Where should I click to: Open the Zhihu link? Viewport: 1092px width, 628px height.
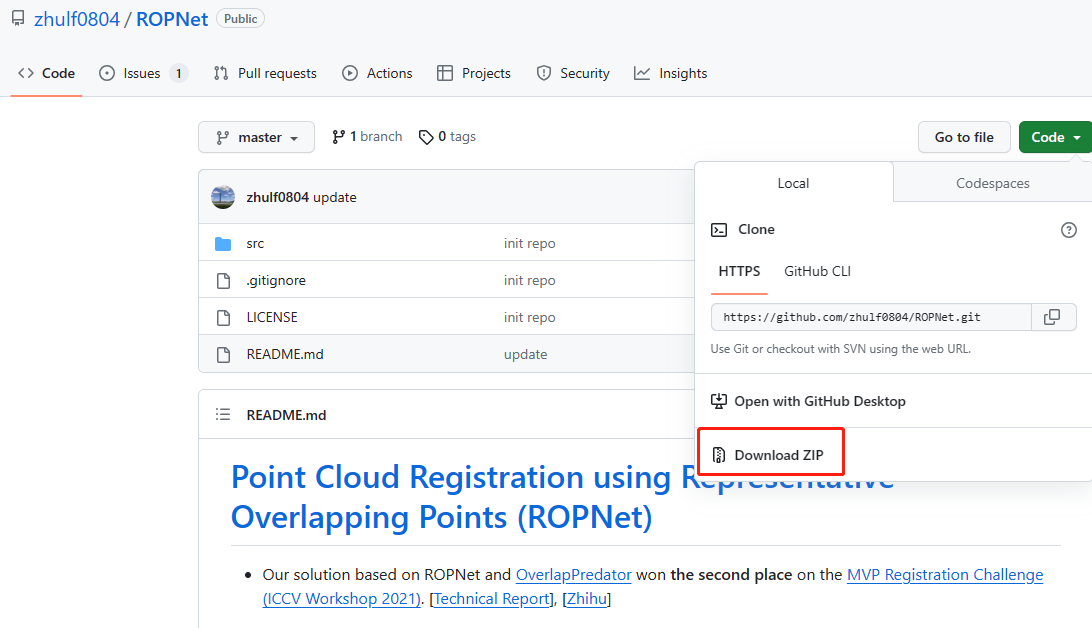(586, 599)
